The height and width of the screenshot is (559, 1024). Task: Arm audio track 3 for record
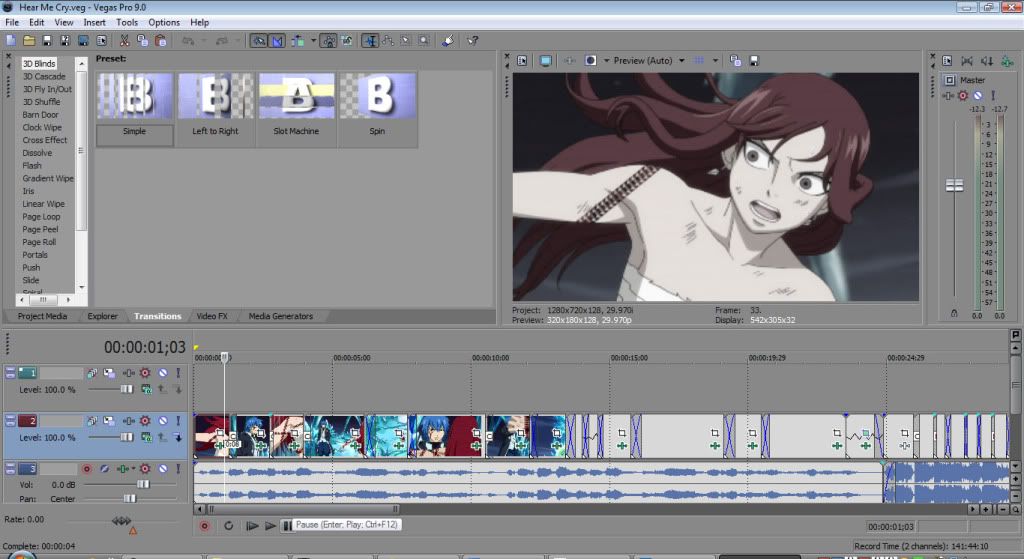tap(87, 468)
